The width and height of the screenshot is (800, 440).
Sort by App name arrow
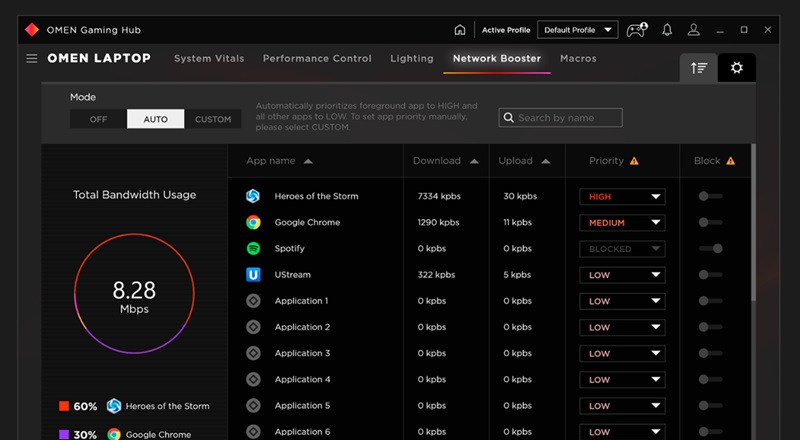[308, 161]
